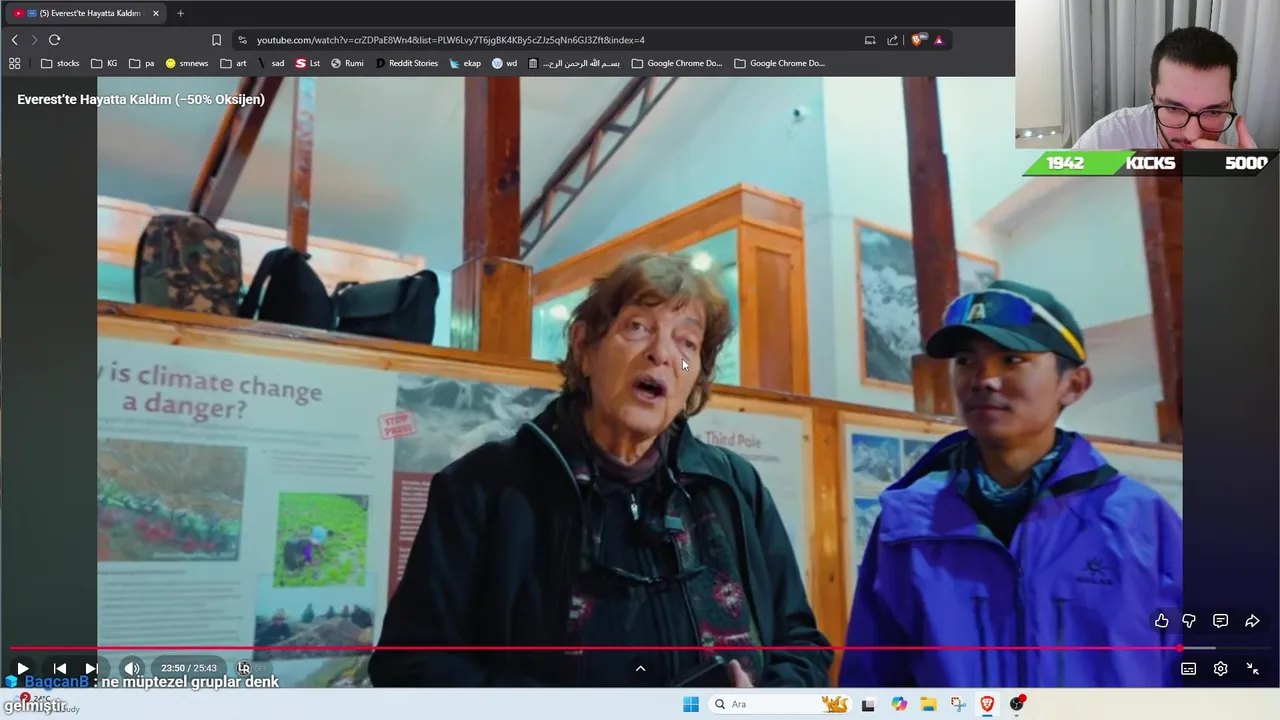This screenshot has height=720, width=1280.
Task: Open the Rumi bookmark
Action: coord(347,63)
